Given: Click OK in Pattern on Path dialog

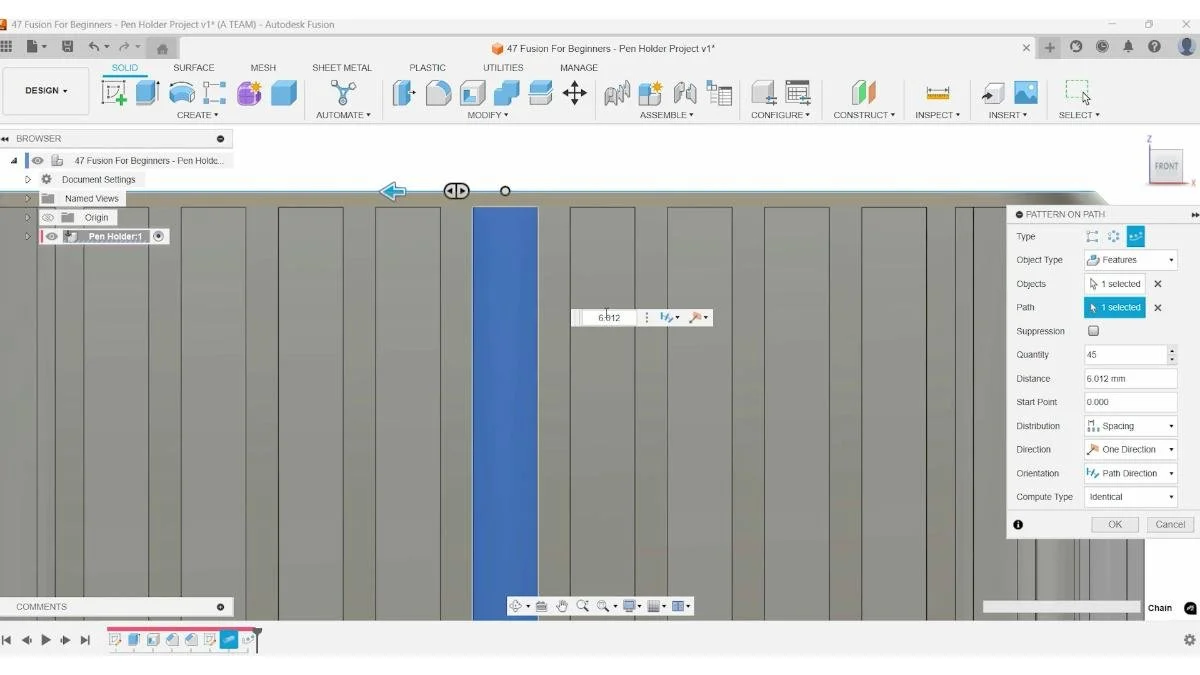Looking at the screenshot, I should pos(1115,524).
